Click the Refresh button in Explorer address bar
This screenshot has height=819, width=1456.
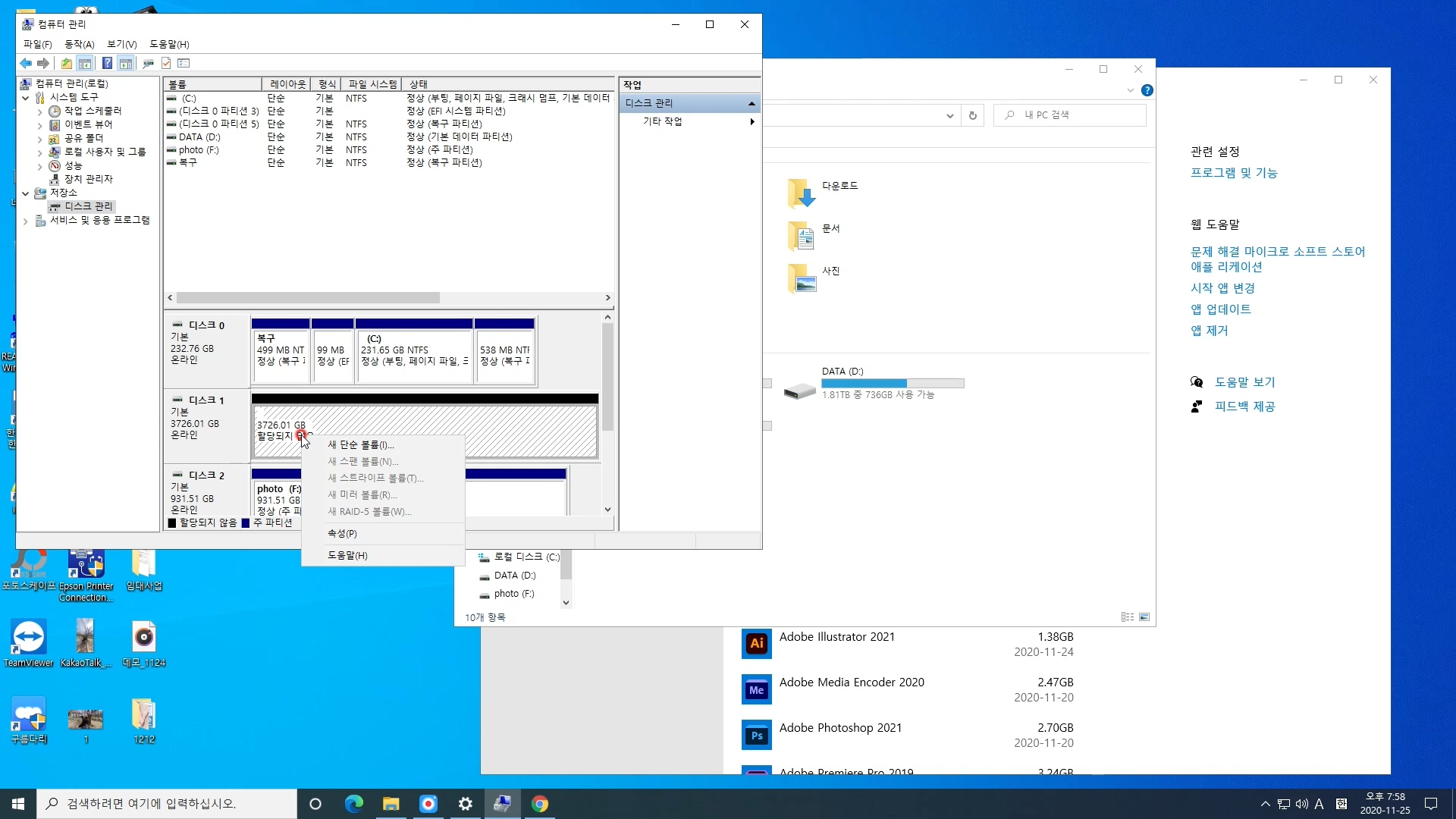972,115
